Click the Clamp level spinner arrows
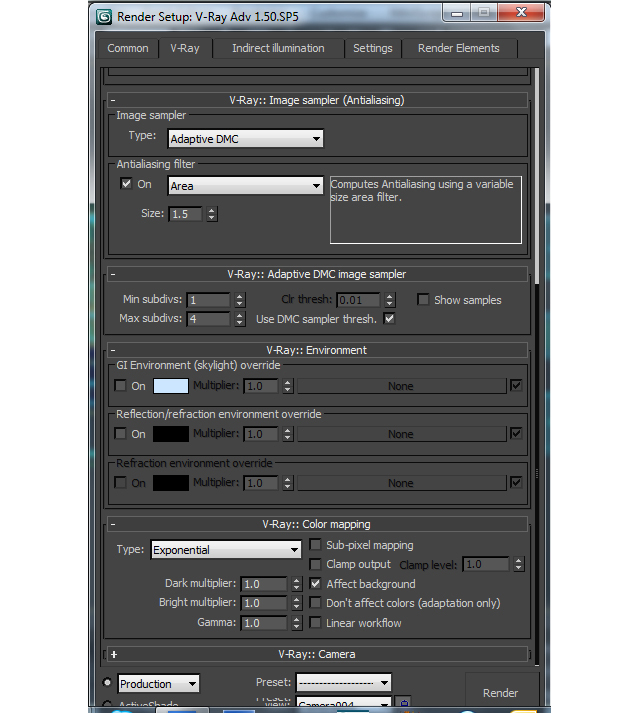640x713 pixels. click(519, 564)
